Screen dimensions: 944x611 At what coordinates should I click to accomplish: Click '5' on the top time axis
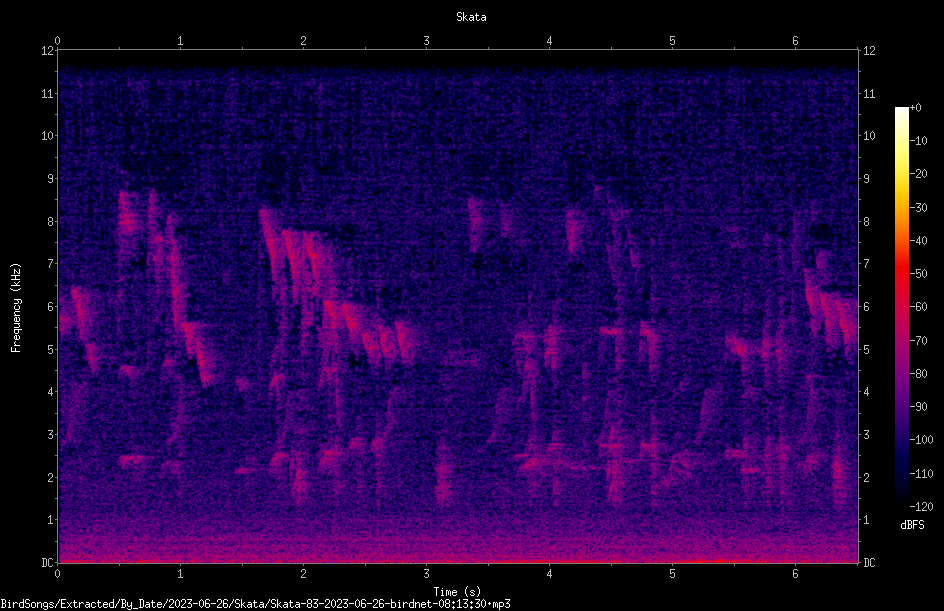(672, 41)
